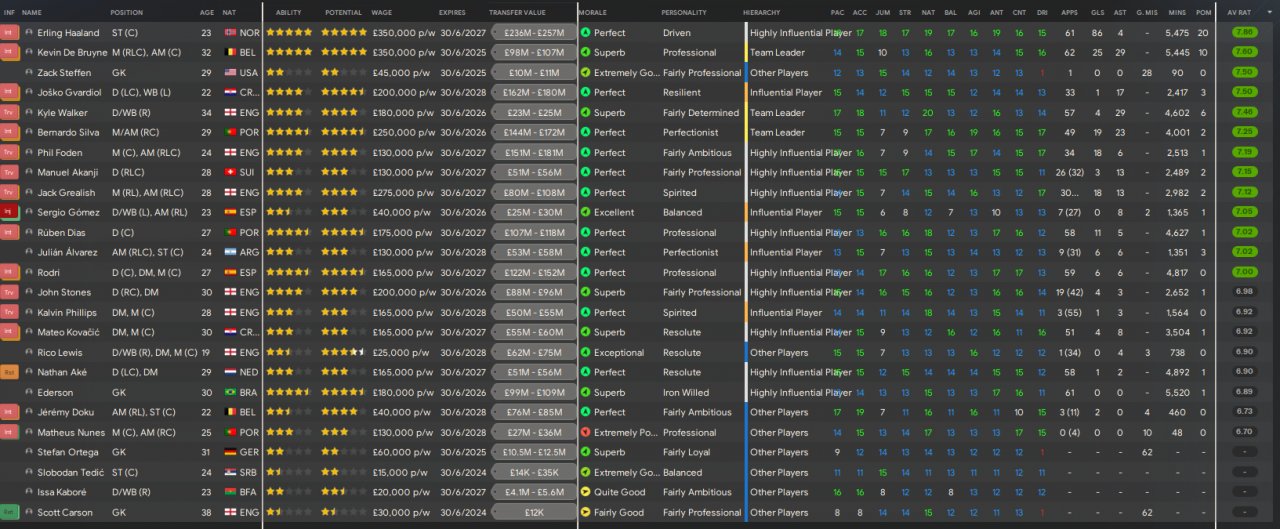This screenshot has width=1280, height=529.
Task: Click the Serbia flag on Slobodan Tedić's row
Action: [229, 473]
